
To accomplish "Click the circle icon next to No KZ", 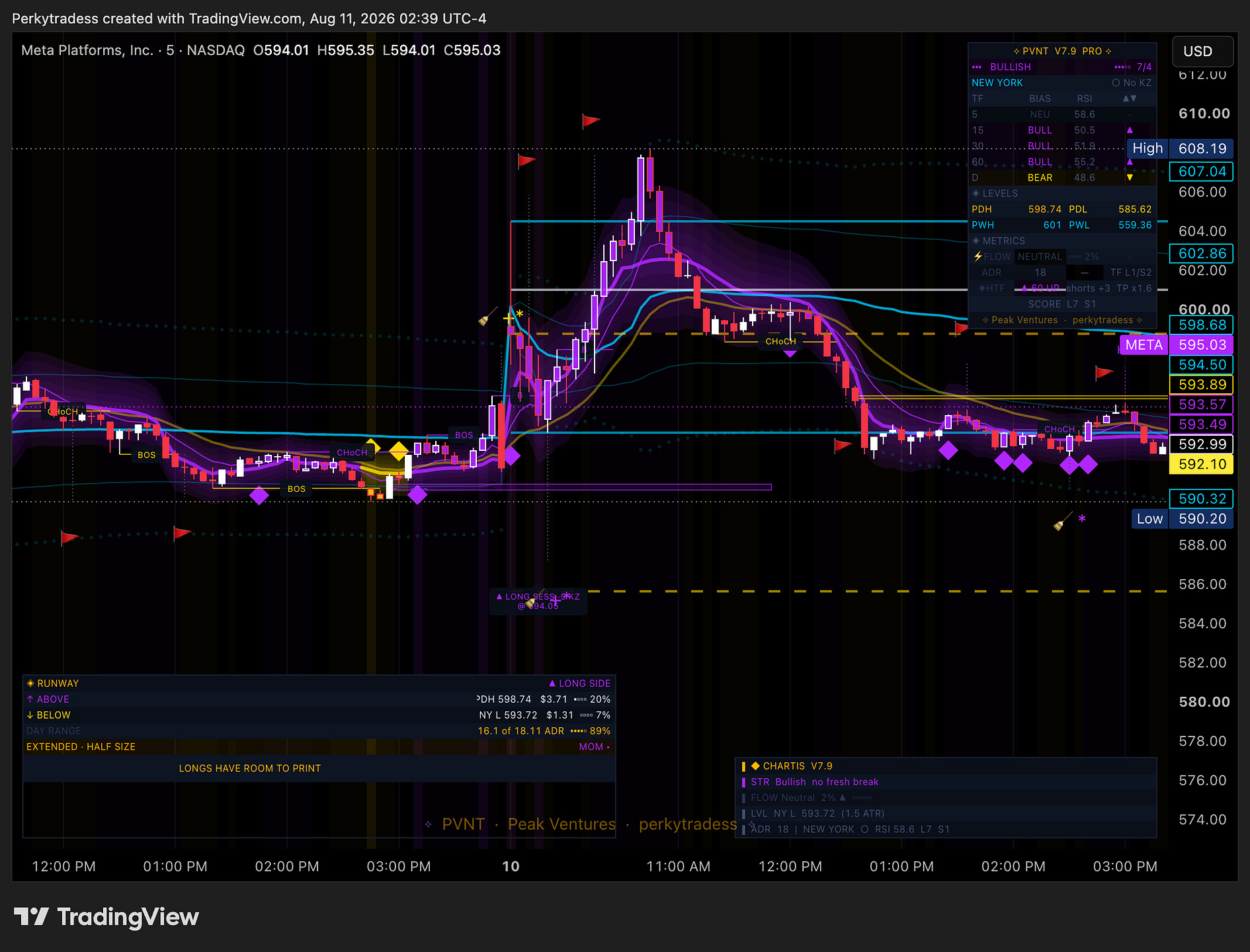I will [x=1116, y=83].
